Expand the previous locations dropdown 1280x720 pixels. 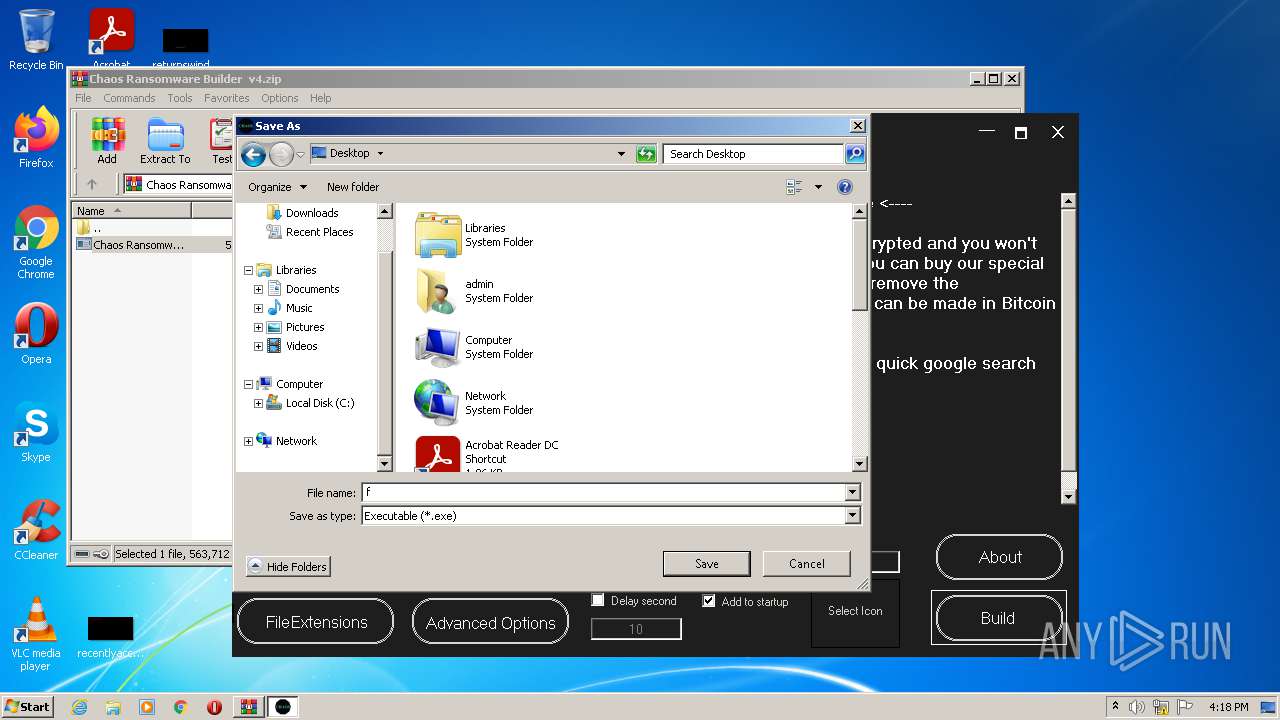pyautogui.click(x=621, y=154)
